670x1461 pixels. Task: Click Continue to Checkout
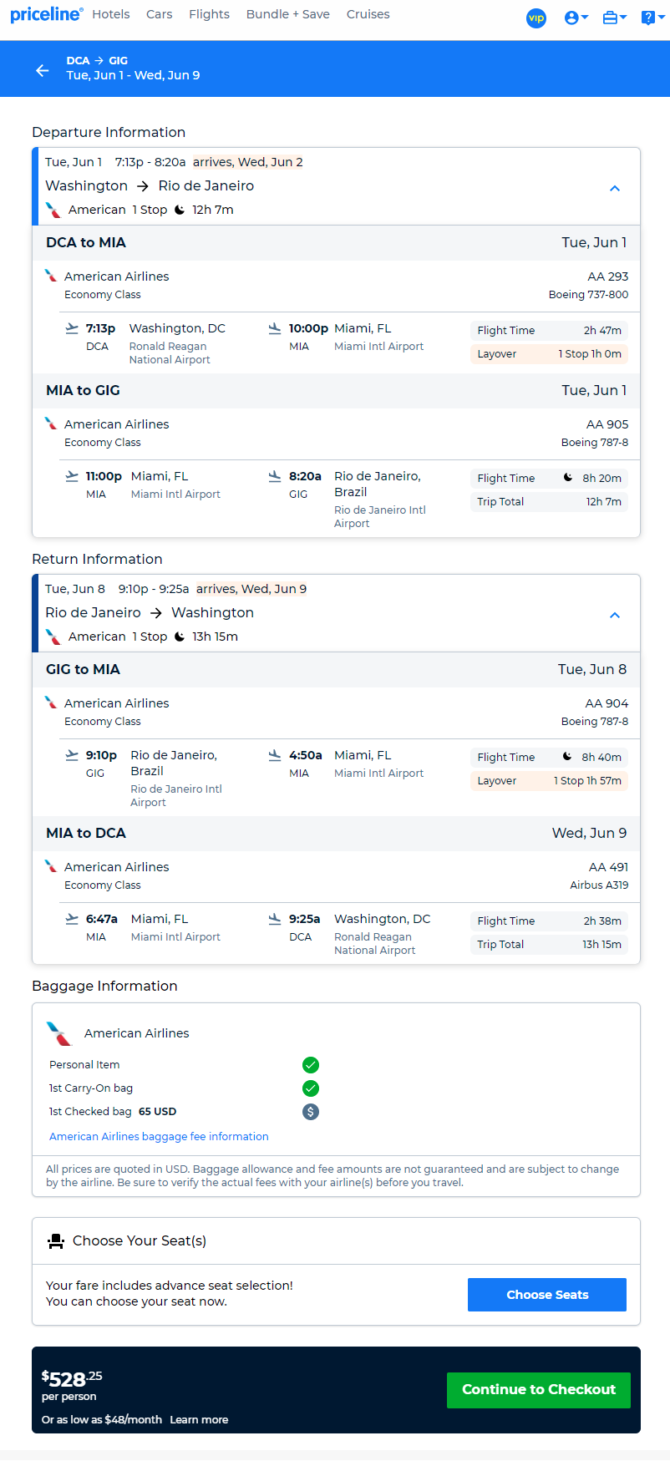(x=539, y=1390)
